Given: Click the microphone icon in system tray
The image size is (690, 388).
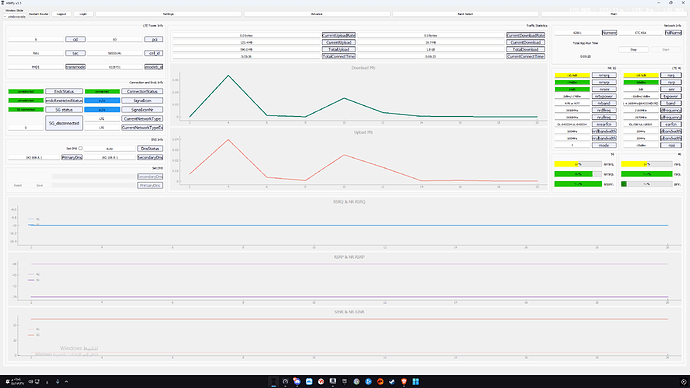Looking at the screenshot, I should tap(57, 381).
